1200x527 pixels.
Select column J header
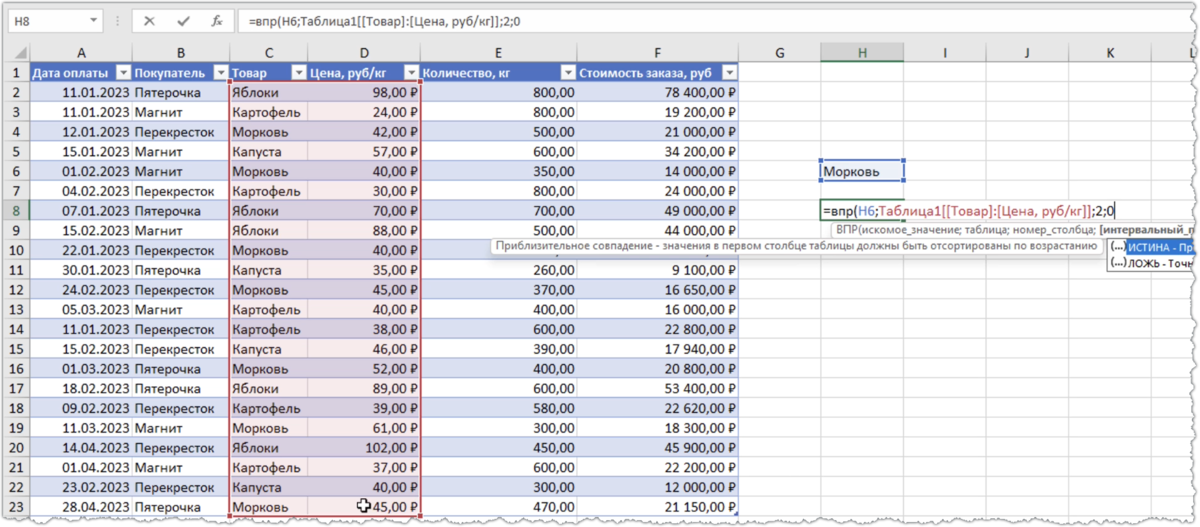tap(1027, 54)
